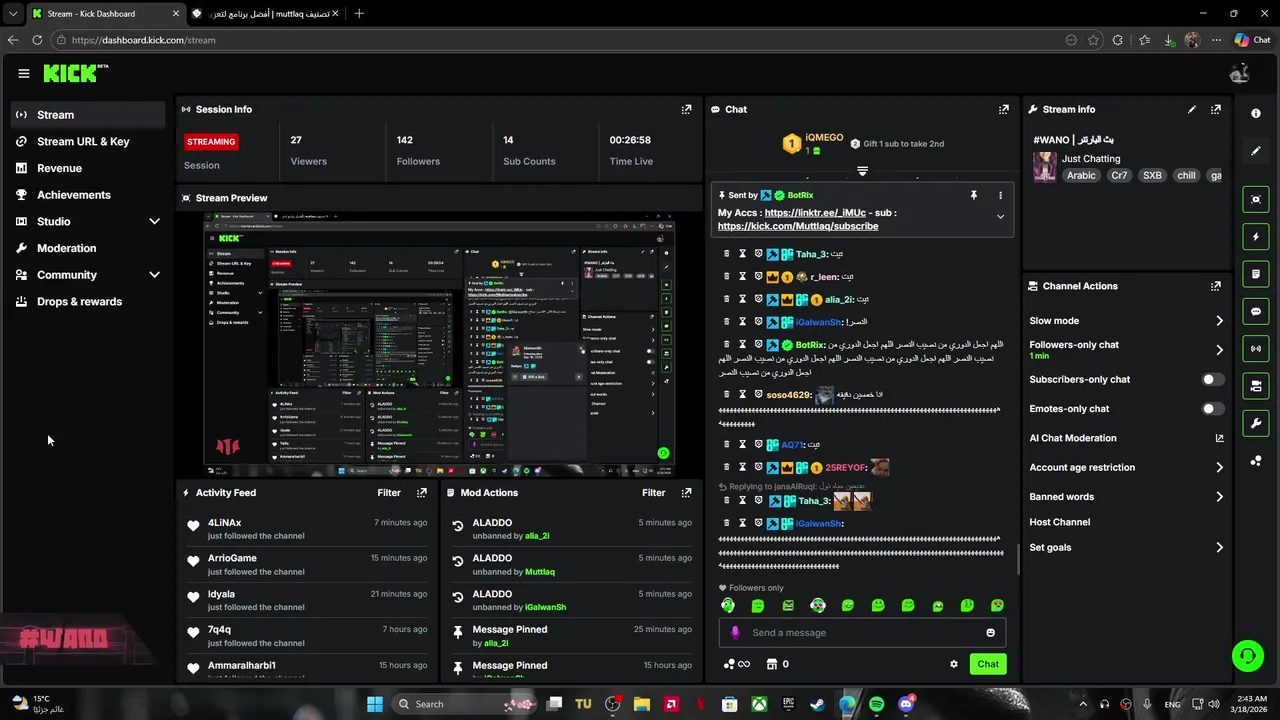
Task: Pop out the Channel Actions panel
Action: [x=1216, y=286]
